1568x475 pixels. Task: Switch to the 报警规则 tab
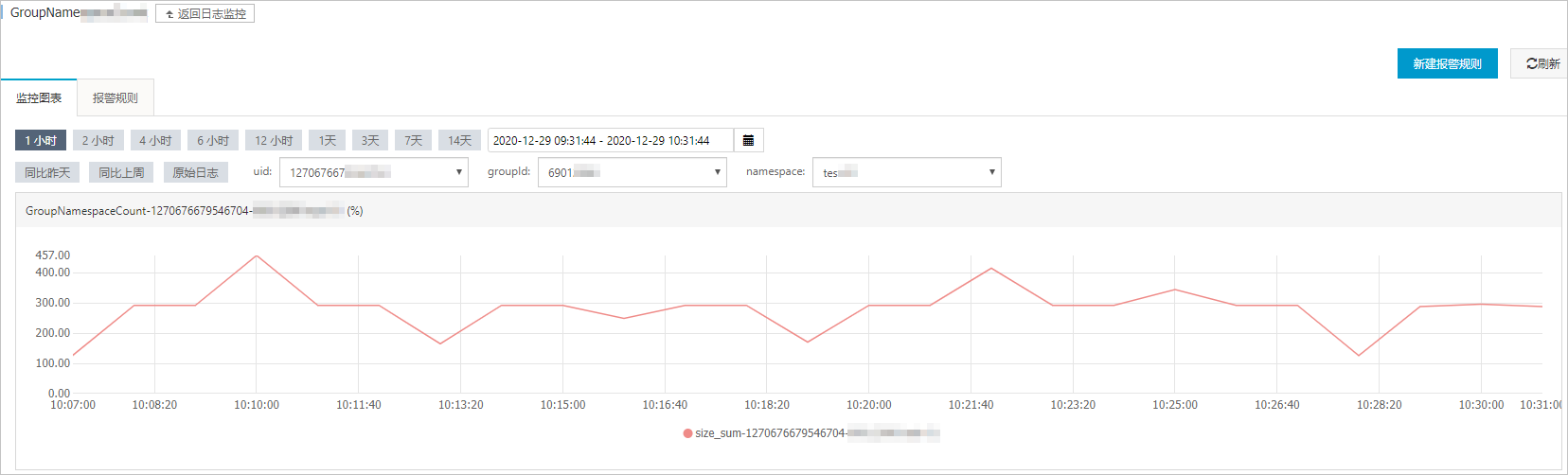tap(115, 97)
